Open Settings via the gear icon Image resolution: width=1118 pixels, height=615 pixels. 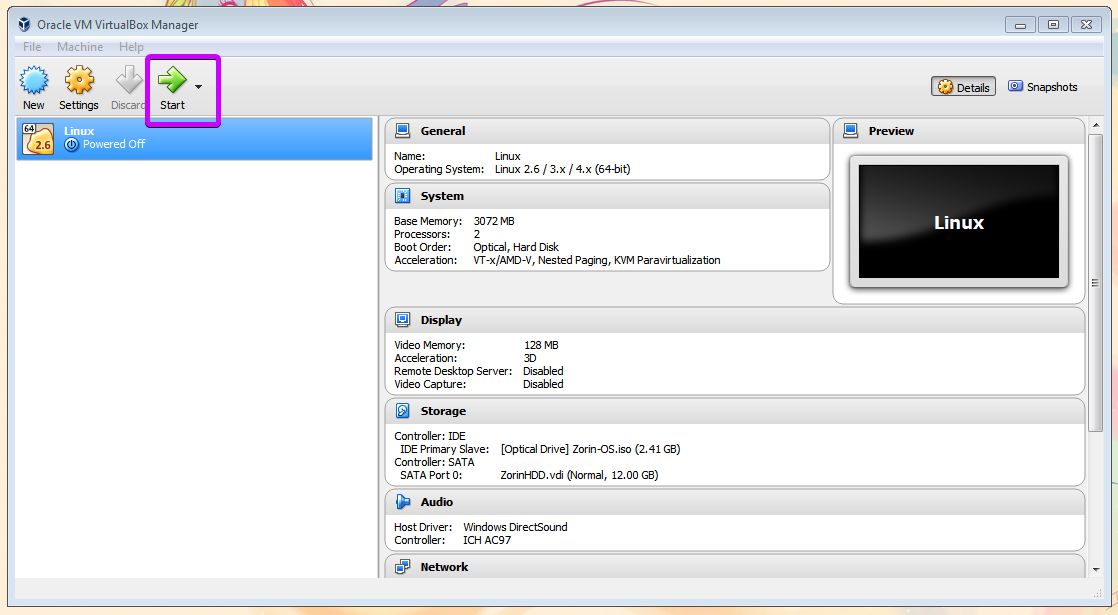pos(79,80)
